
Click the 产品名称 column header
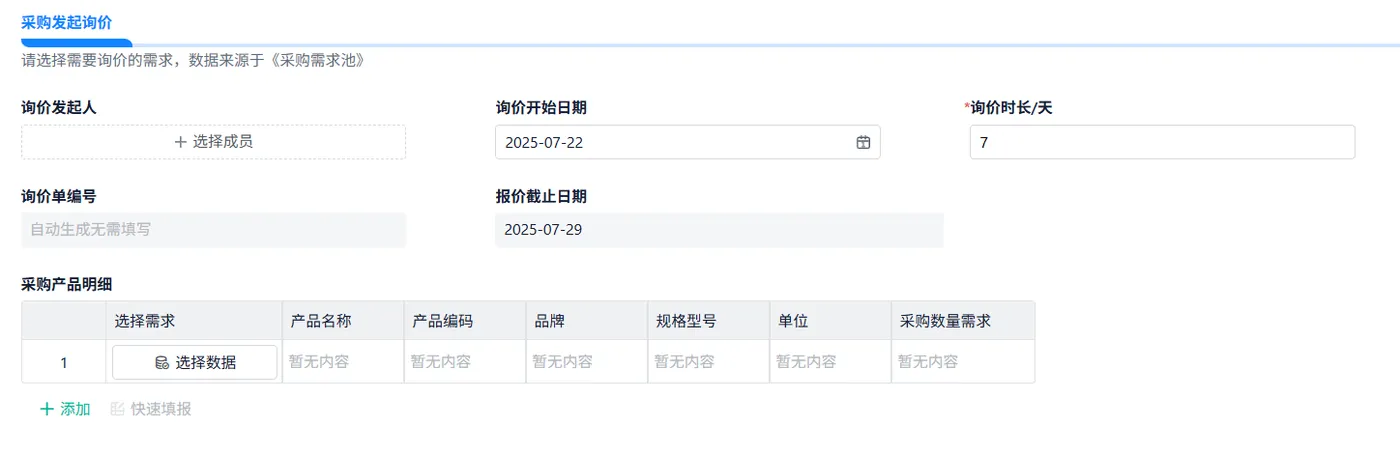click(321, 321)
